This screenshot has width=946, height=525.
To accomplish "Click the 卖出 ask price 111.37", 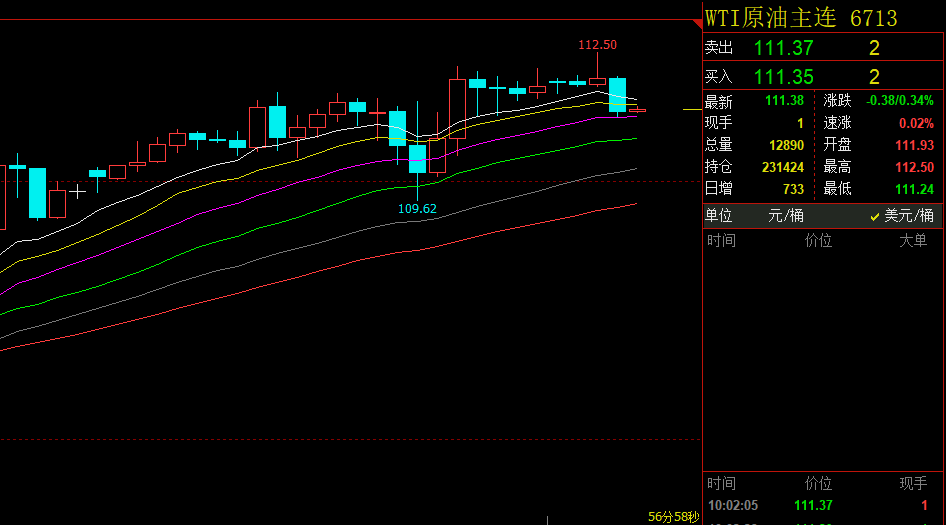I will 784,48.
